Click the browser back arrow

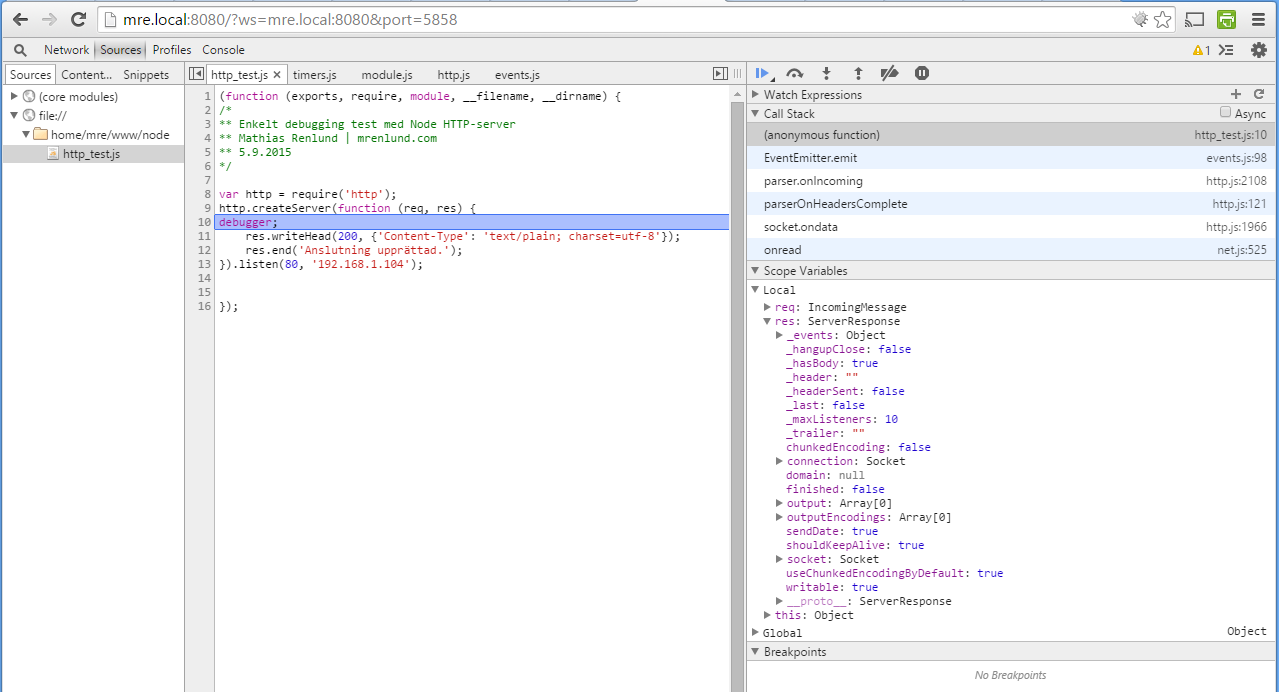pos(20,19)
